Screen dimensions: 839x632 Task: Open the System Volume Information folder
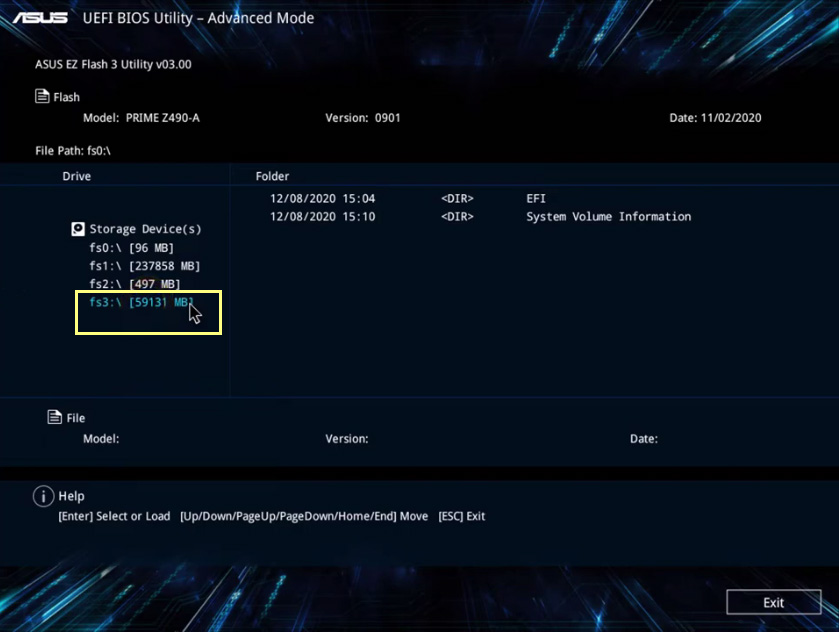[x=608, y=217]
